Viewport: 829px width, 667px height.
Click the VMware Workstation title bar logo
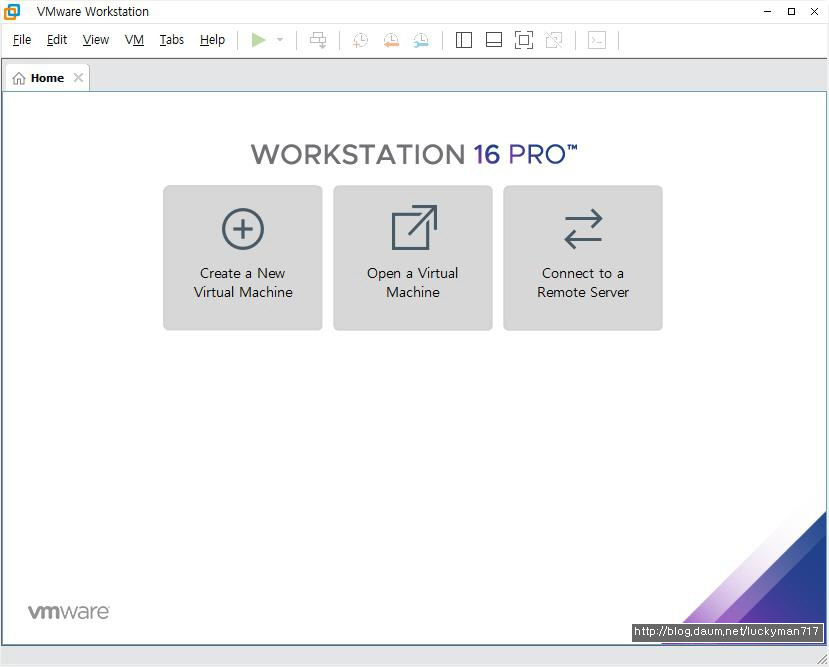[12, 12]
